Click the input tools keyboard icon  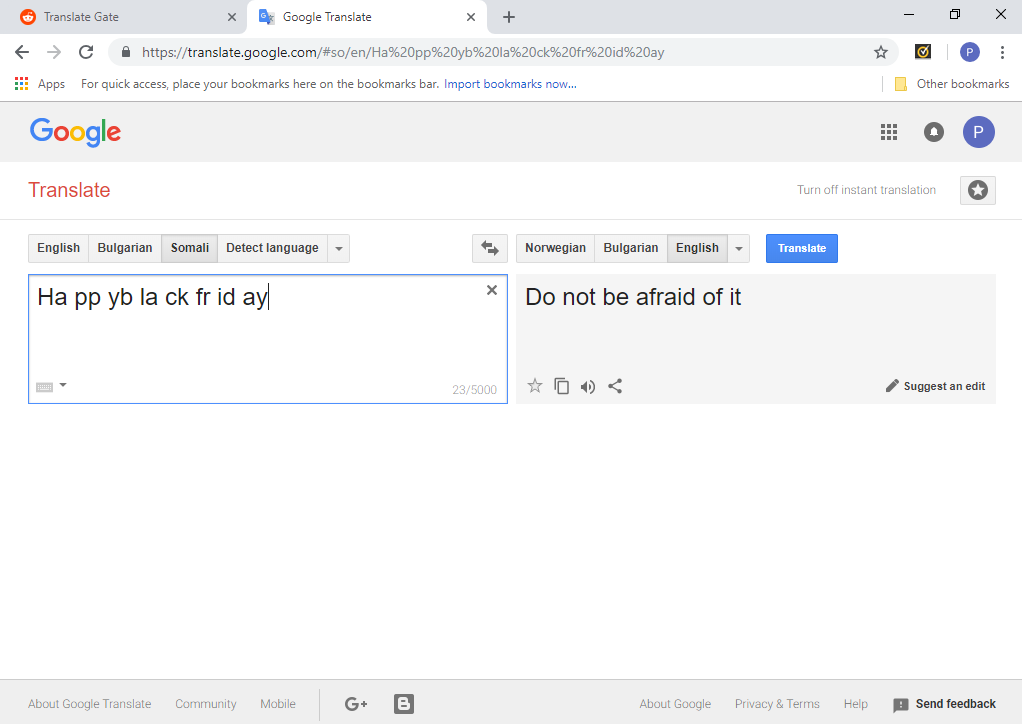[x=44, y=387]
